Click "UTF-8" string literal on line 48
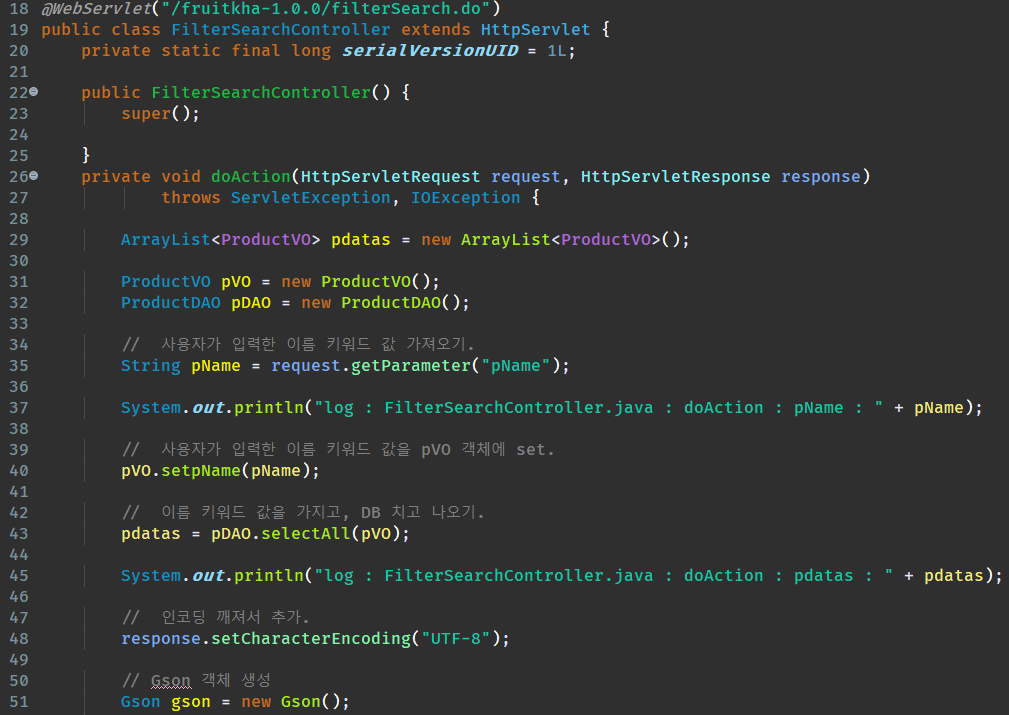Image resolution: width=1009 pixels, height=715 pixels. tap(456, 638)
